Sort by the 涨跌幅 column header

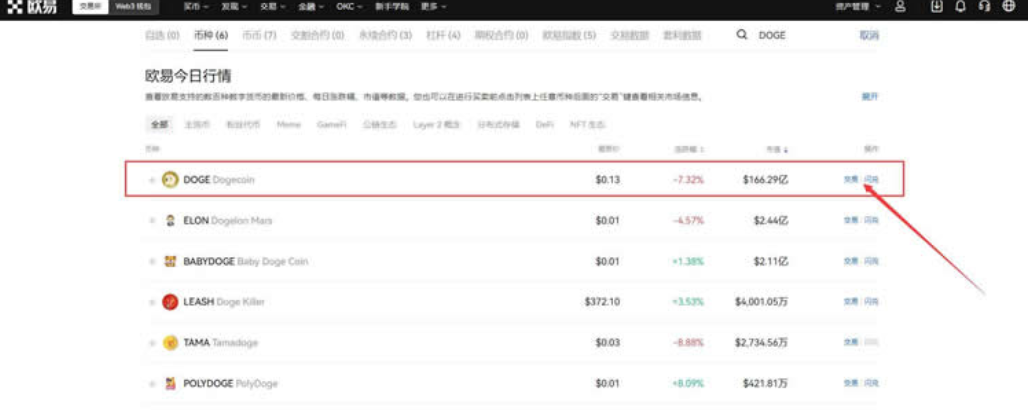point(689,150)
